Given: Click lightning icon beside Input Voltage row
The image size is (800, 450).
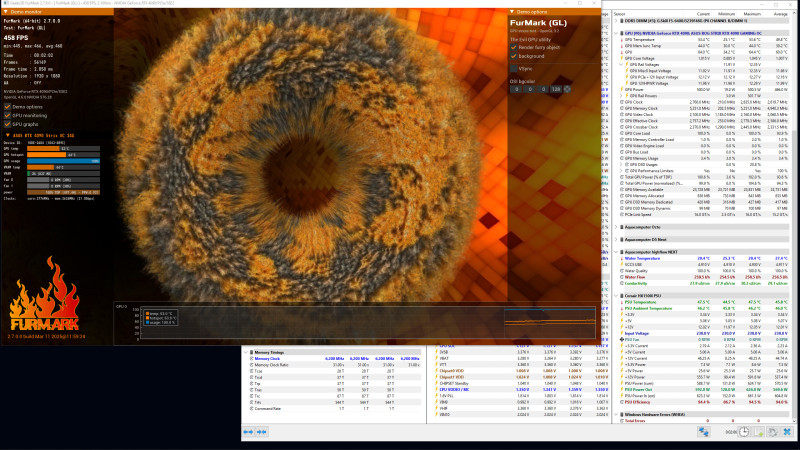Looking at the screenshot, I should point(622,333).
